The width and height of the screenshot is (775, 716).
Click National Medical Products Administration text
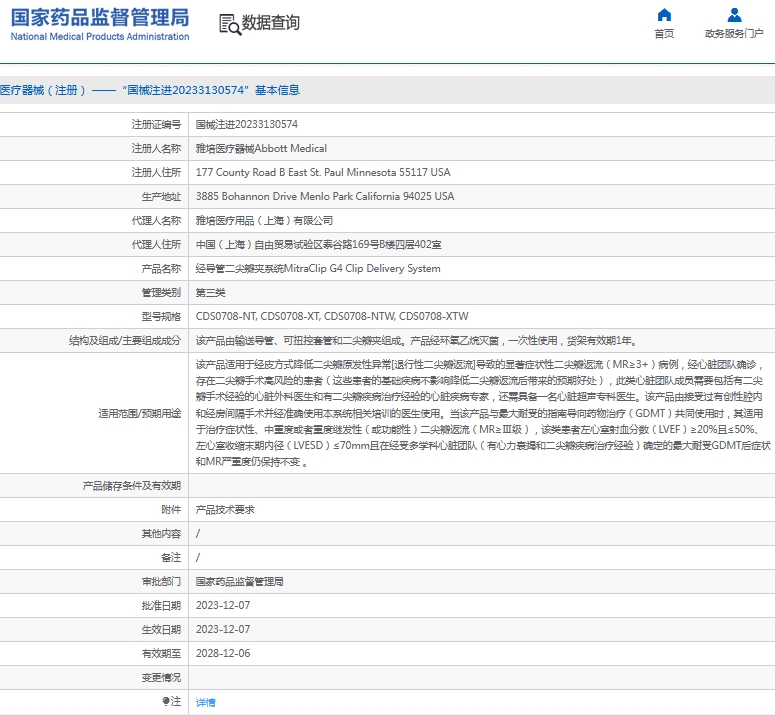100,37
